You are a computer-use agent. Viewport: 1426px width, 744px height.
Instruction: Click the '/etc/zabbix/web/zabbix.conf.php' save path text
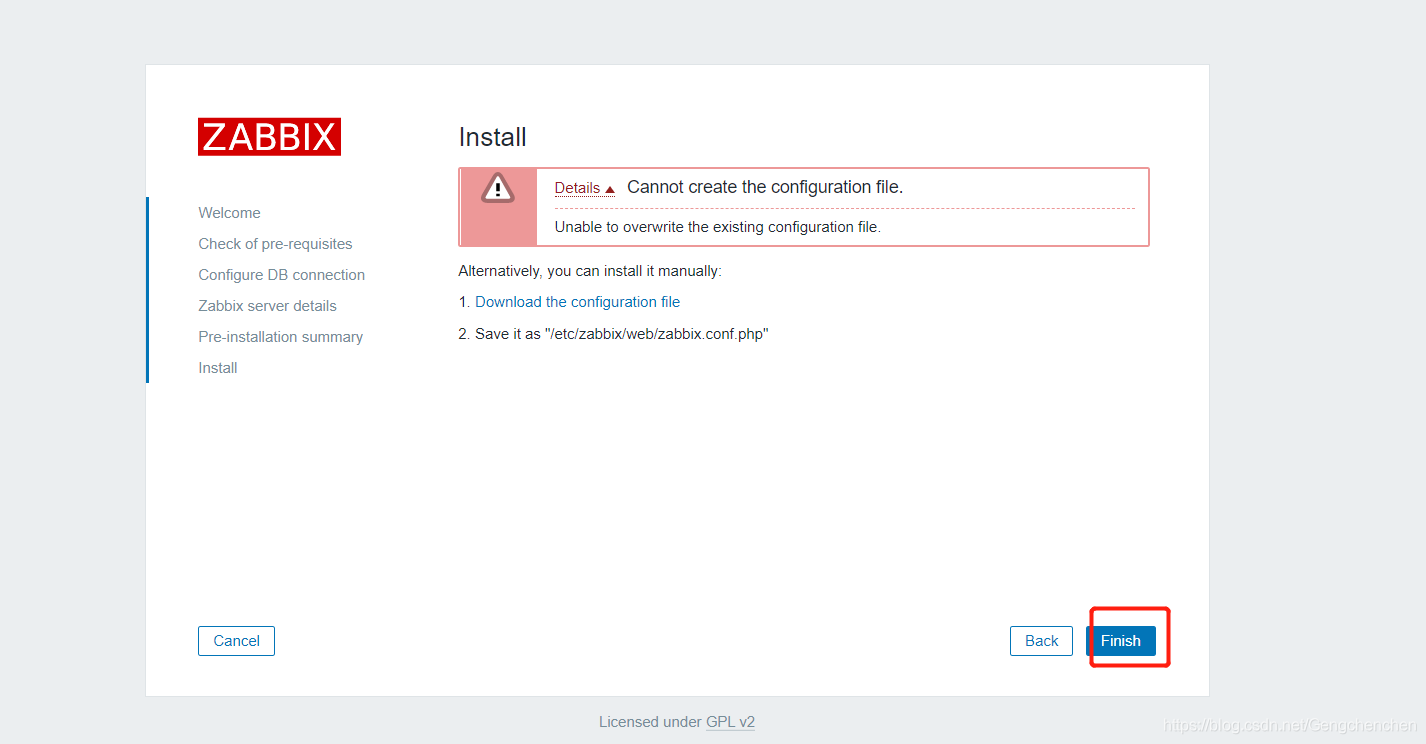pos(656,334)
